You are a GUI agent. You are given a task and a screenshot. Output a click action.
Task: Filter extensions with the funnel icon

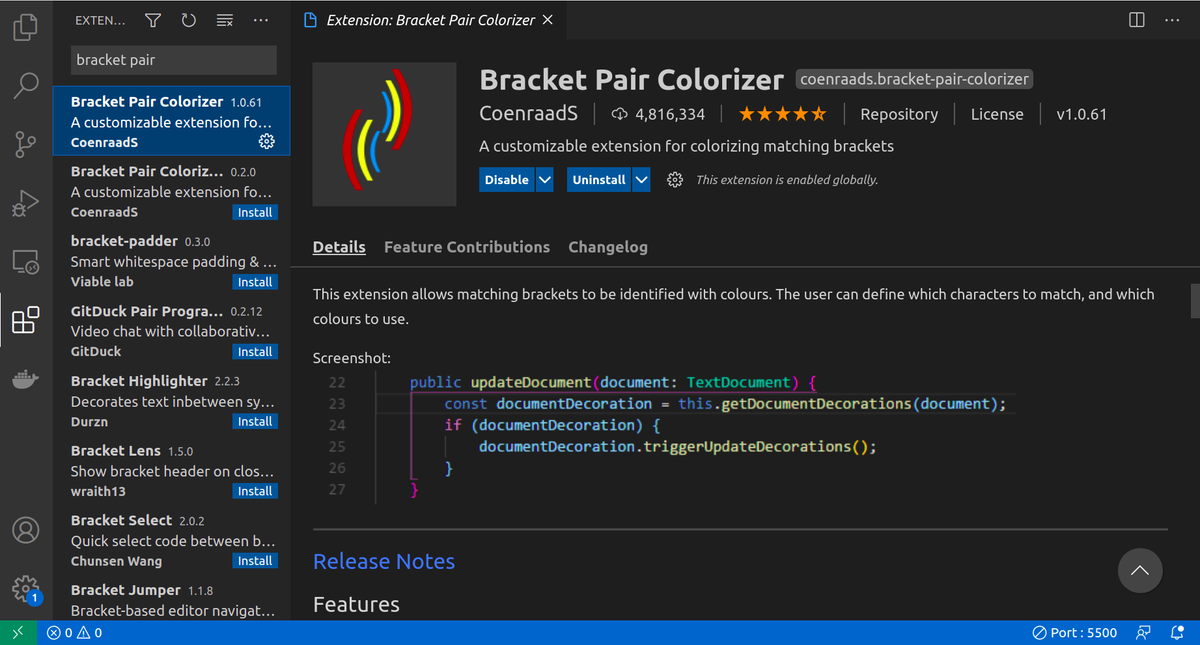[152, 19]
